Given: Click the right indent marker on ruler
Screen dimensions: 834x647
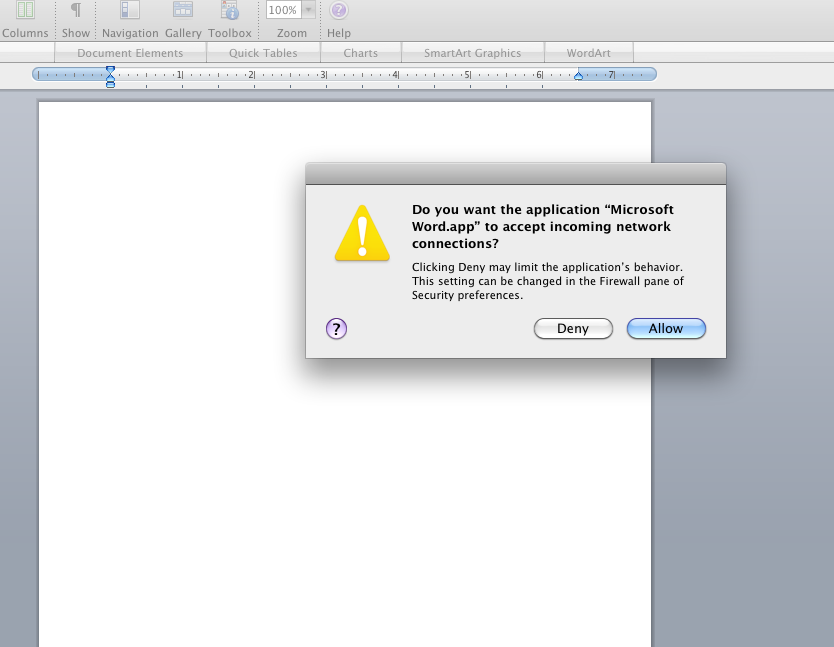Looking at the screenshot, I should point(579,76).
